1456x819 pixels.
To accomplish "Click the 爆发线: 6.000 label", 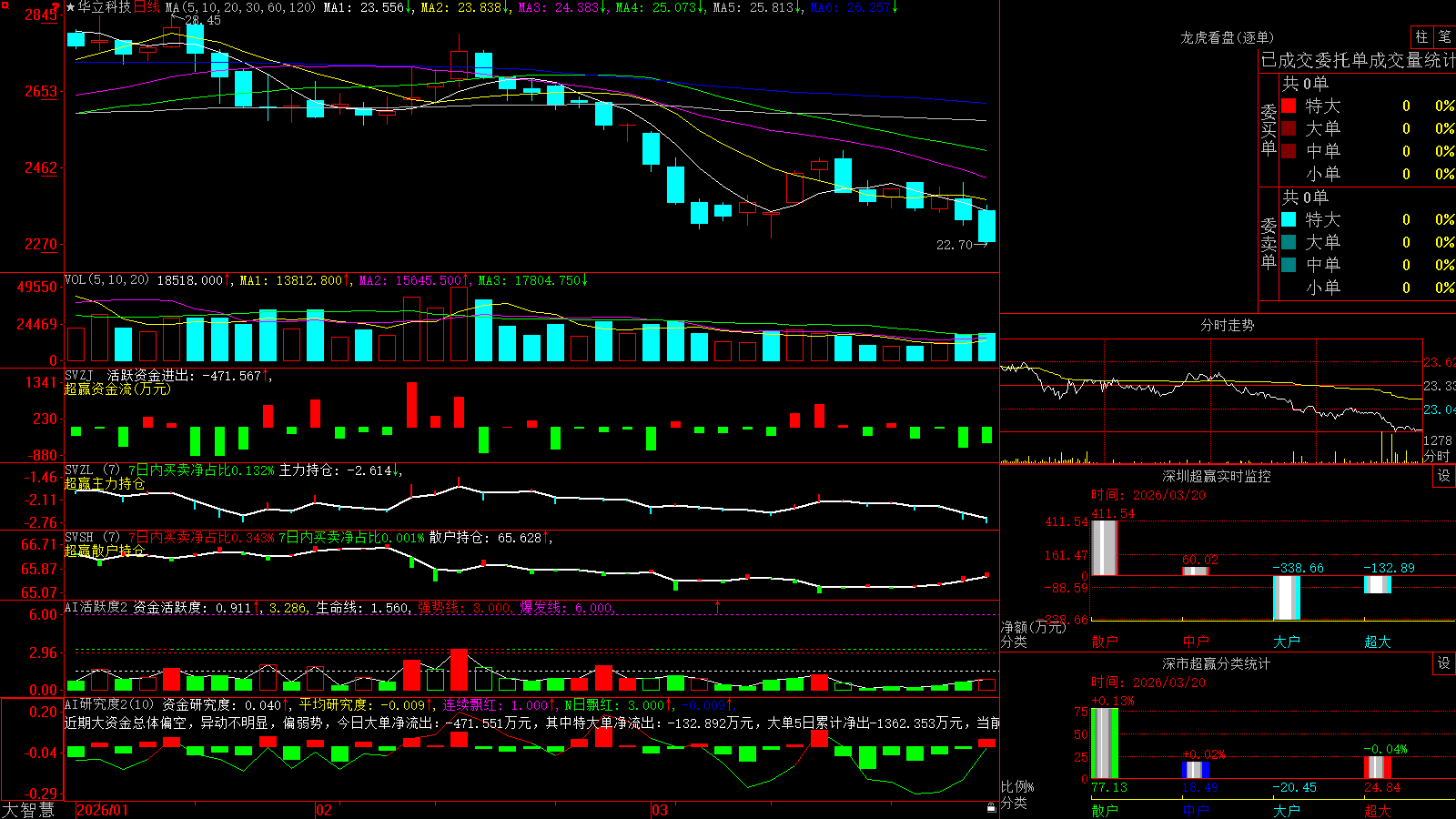I will point(566,607).
